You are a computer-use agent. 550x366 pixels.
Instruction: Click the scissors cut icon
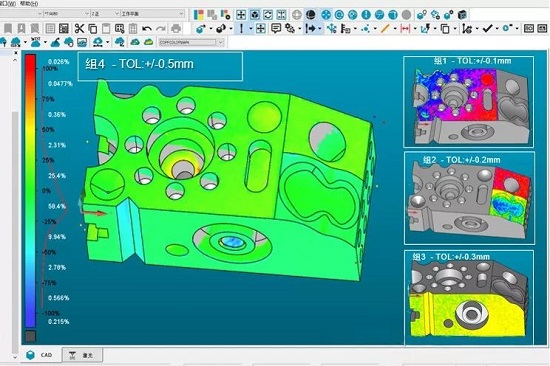(79, 28)
